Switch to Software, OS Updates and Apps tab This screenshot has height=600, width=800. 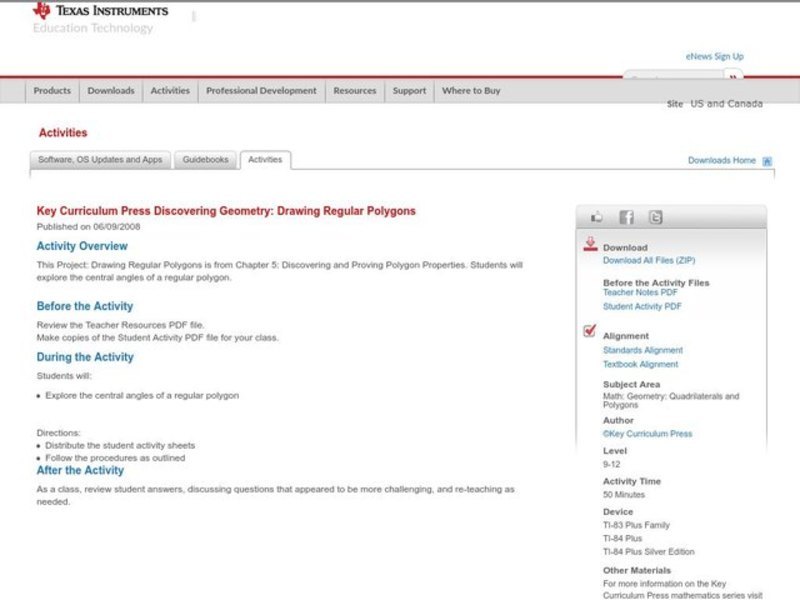point(100,160)
